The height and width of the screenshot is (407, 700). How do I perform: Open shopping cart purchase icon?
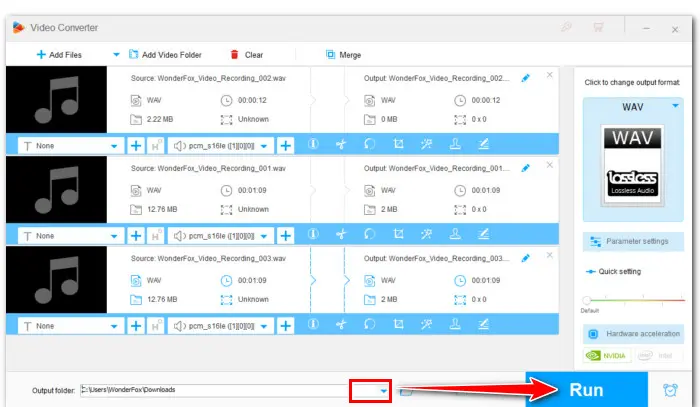click(598, 28)
